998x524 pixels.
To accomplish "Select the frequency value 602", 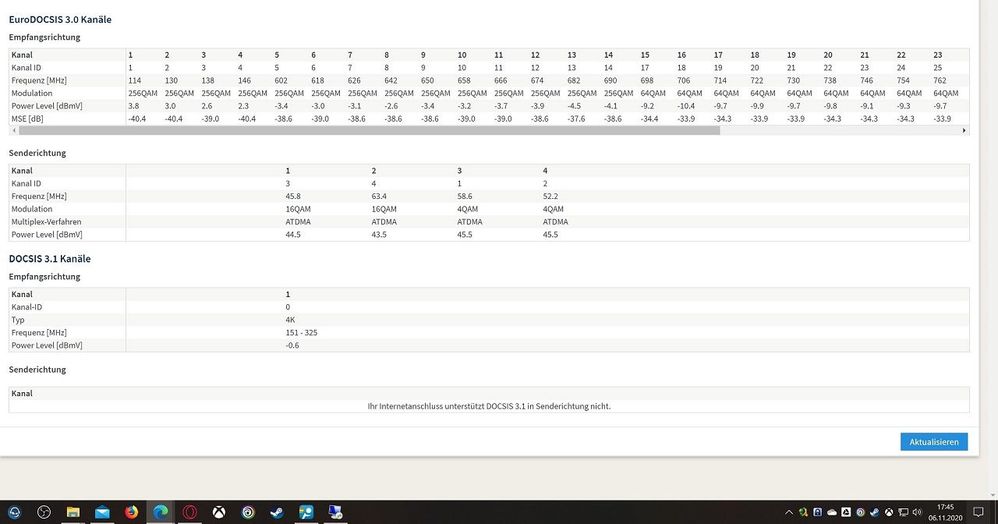I will [x=281, y=80].
